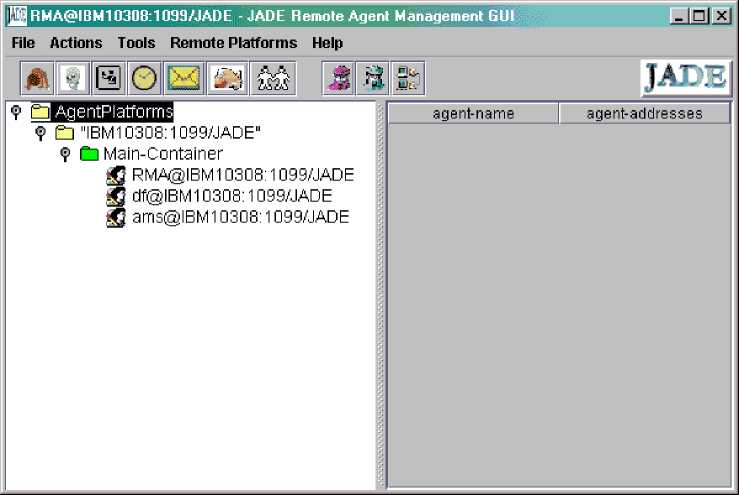Click the AgentPlatforms yellow folder icon
The width and height of the screenshot is (739, 495).
40,112
